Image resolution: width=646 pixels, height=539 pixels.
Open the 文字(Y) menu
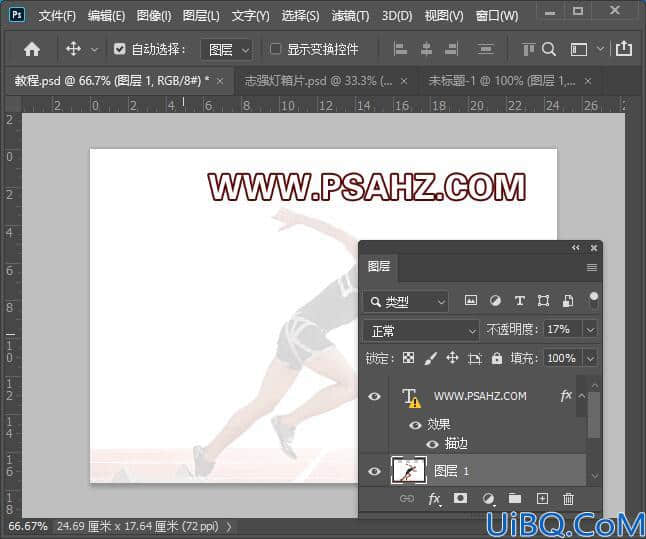(250, 16)
